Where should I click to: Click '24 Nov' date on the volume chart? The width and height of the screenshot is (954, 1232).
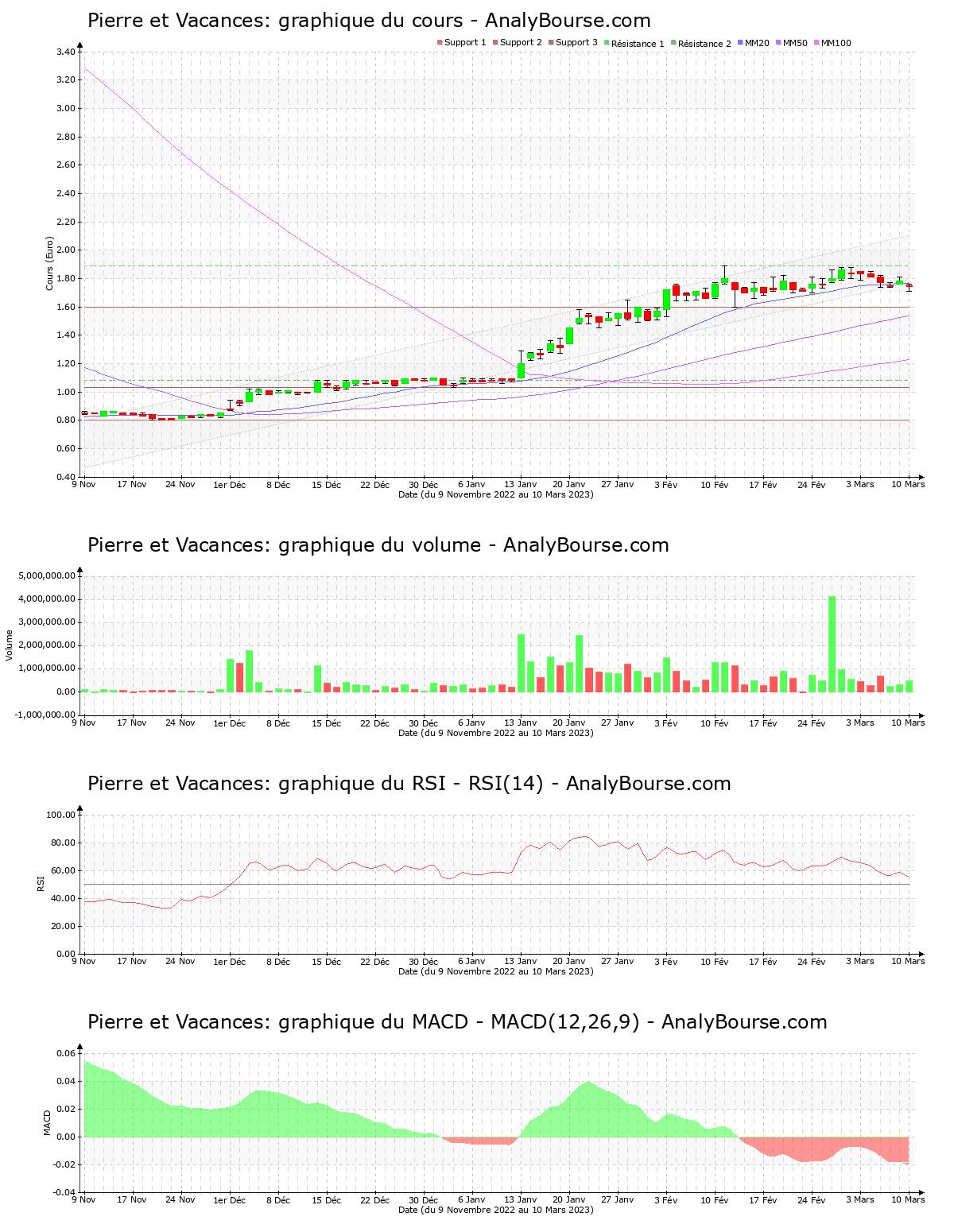(x=180, y=723)
